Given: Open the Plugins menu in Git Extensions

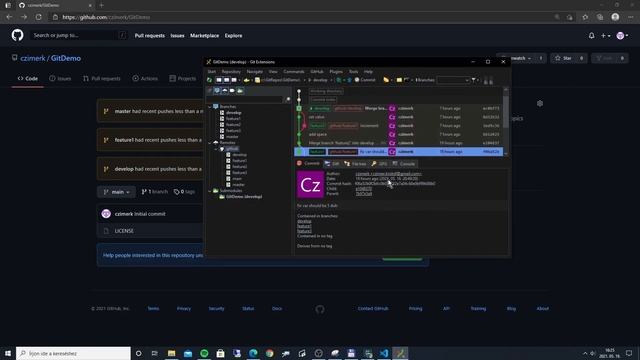Looking at the screenshot, I should tap(336, 71).
